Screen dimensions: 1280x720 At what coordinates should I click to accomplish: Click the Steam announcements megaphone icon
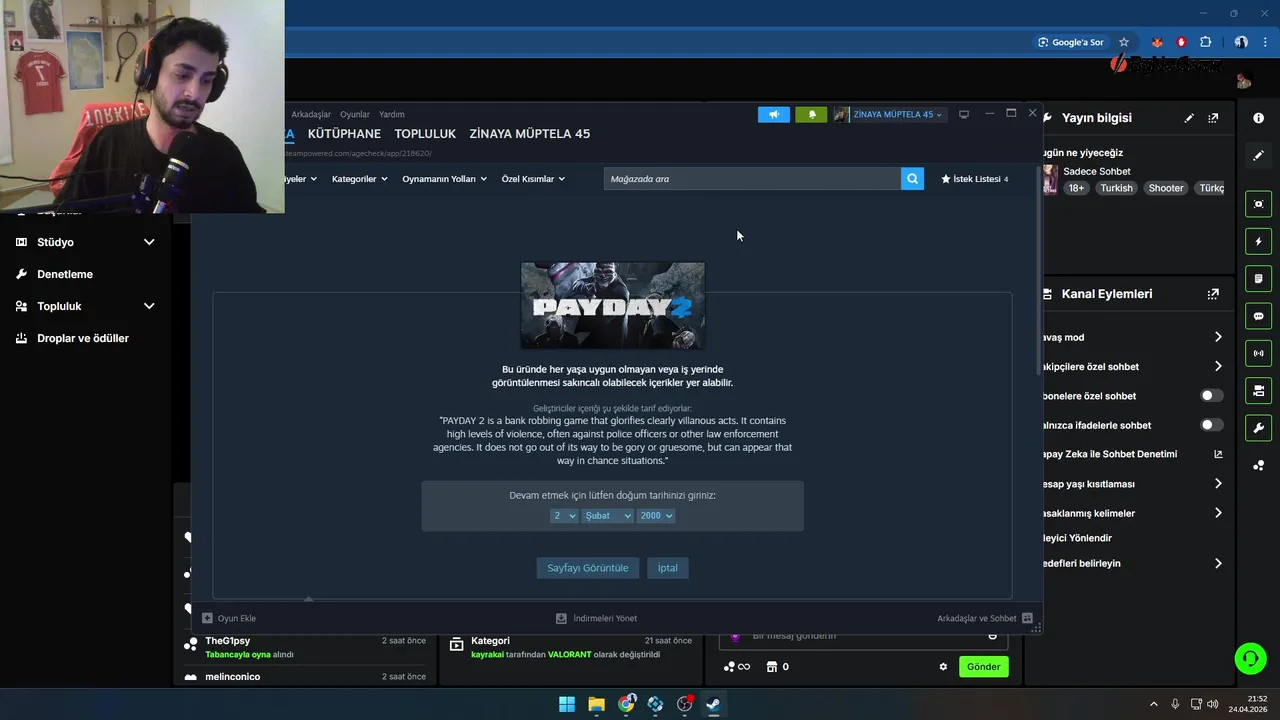[x=774, y=114]
